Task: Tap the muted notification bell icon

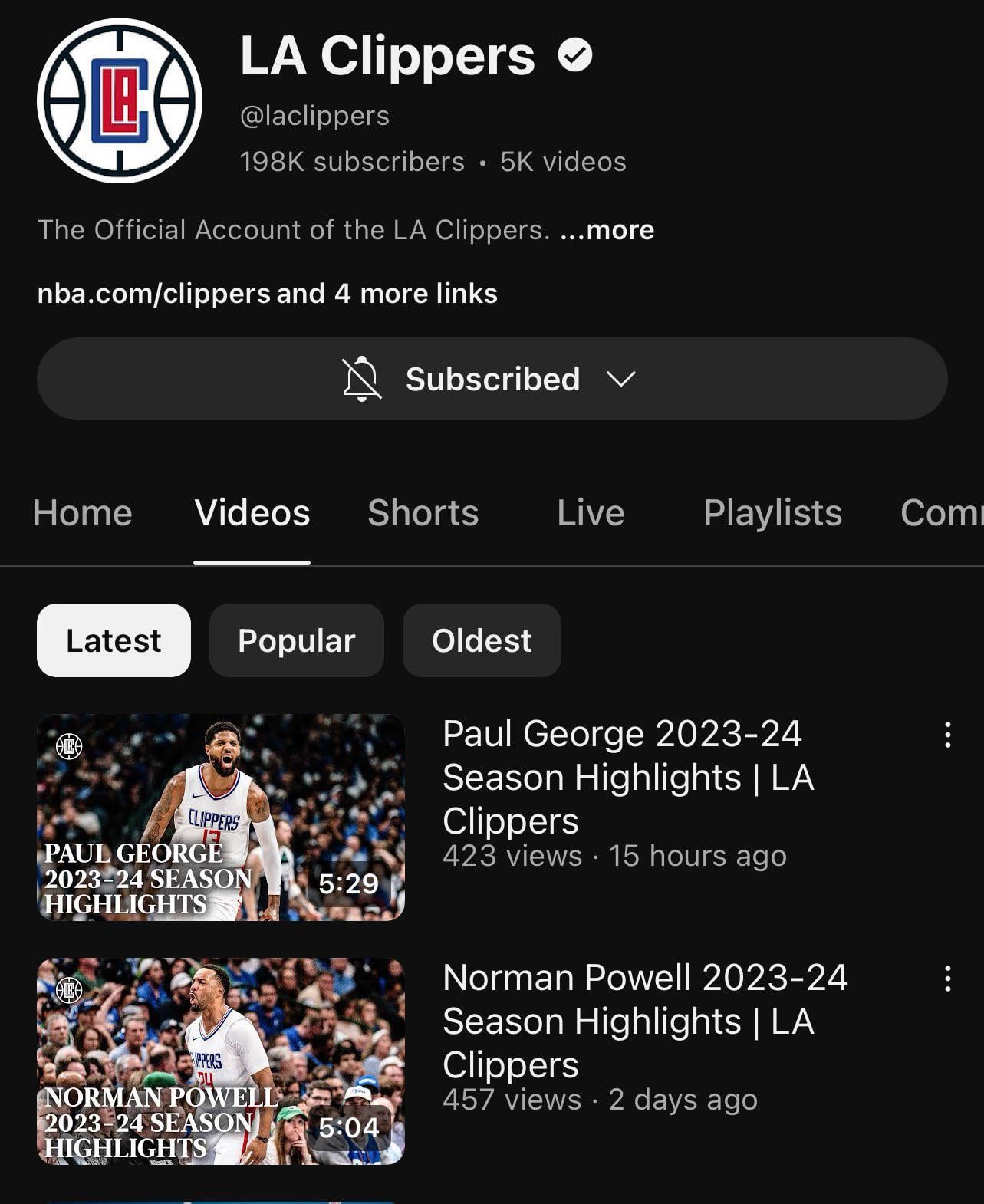Action: point(361,379)
